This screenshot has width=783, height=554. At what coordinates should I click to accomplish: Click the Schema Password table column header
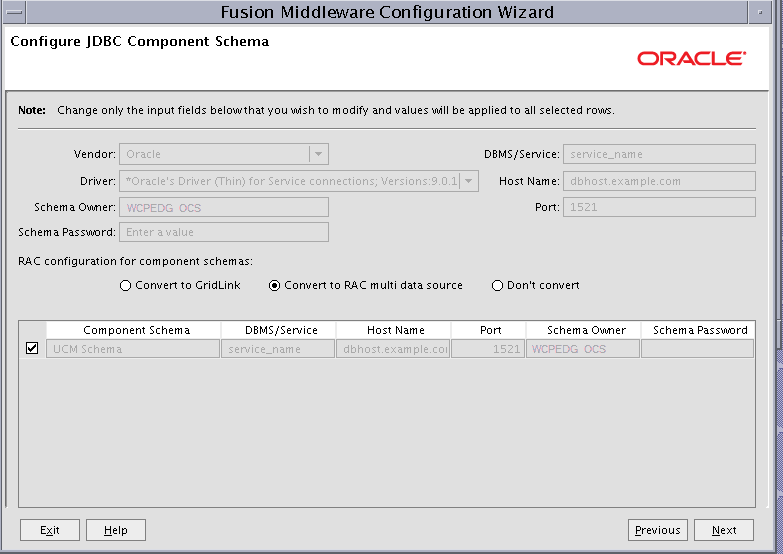pyautogui.click(x=698, y=330)
